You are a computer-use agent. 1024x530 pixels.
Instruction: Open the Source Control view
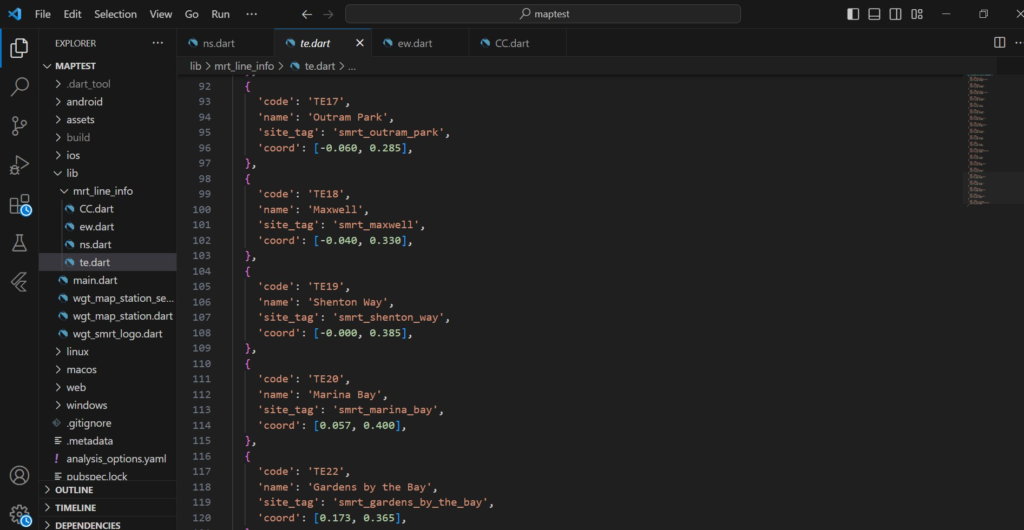tap(19, 126)
